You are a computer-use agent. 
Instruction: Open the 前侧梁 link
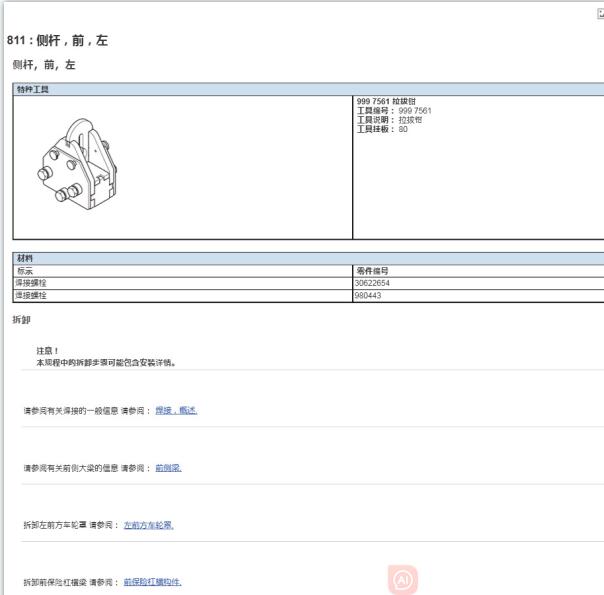pyautogui.click(x=168, y=468)
